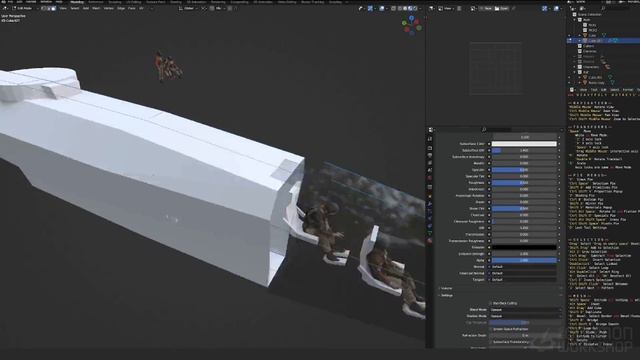Toggle Subsurface Translucency checkbox
This screenshot has width=640, height=360.
tap(491, 342)
